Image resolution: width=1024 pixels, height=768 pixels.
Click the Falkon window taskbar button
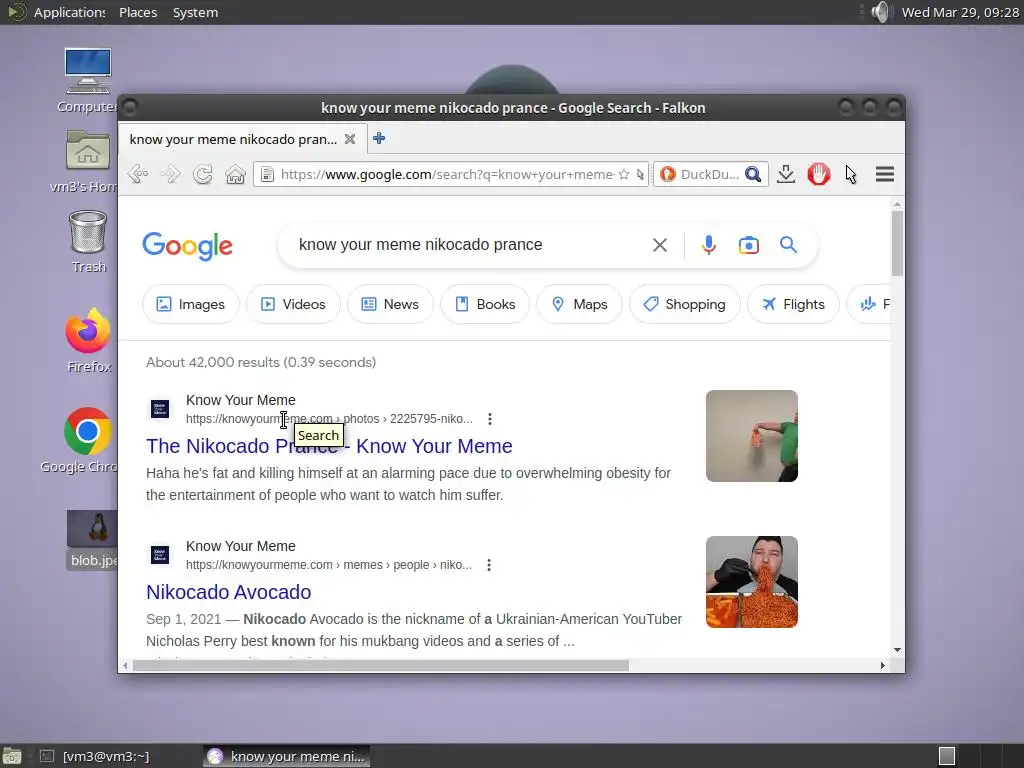(x=286, y=756)
